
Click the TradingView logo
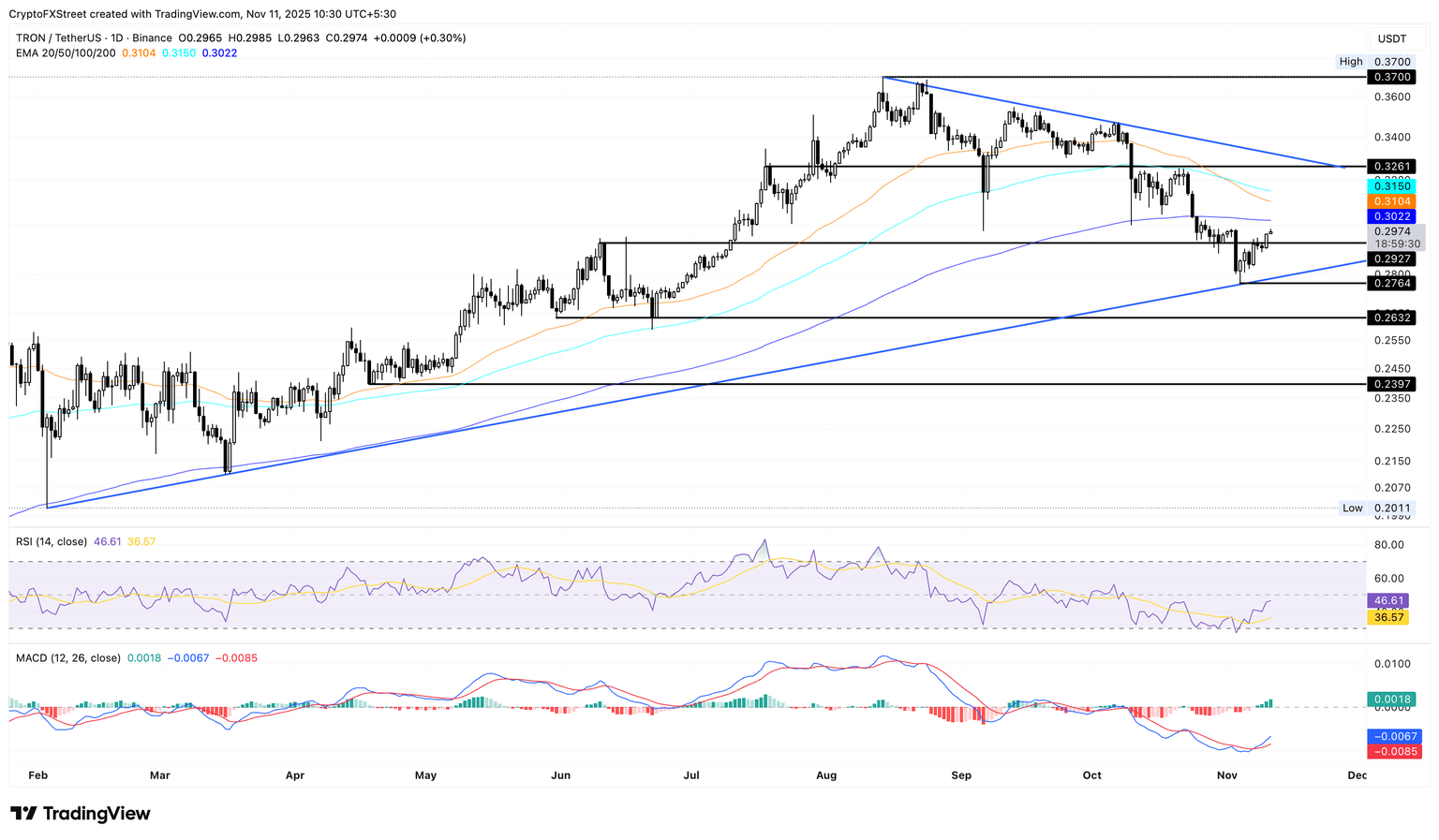pos(80,813)
